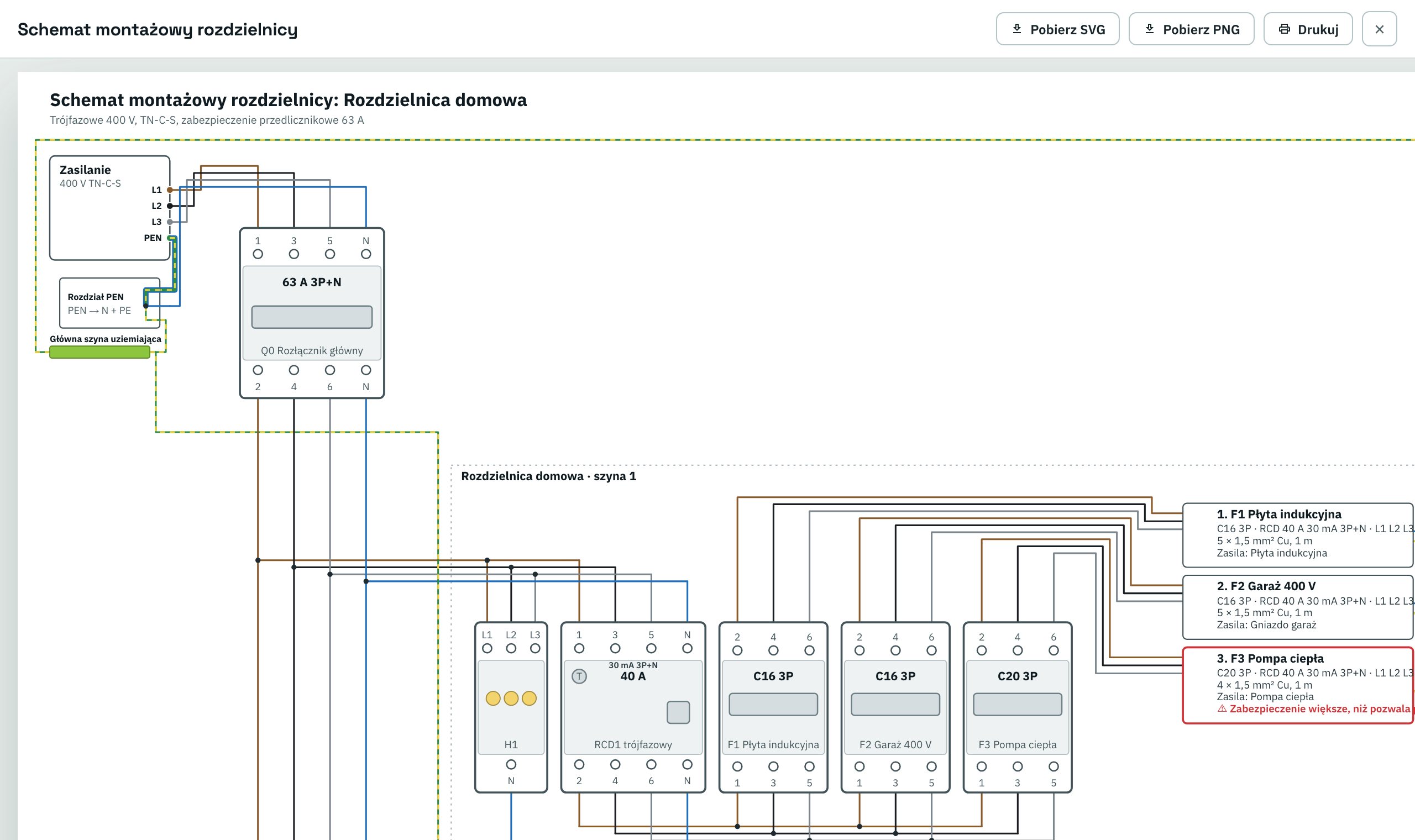This screenshot has width=1415, height=840.
Task: Open the 2. F2 Garaż 400 V circuit card
Action: click(1297, 607)
